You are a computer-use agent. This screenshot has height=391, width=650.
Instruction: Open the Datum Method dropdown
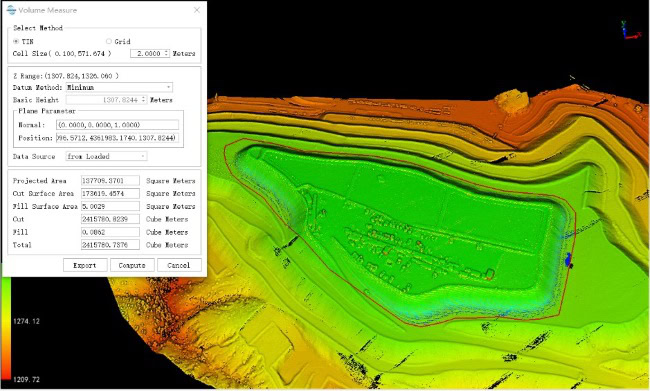(x=119, y=87)
